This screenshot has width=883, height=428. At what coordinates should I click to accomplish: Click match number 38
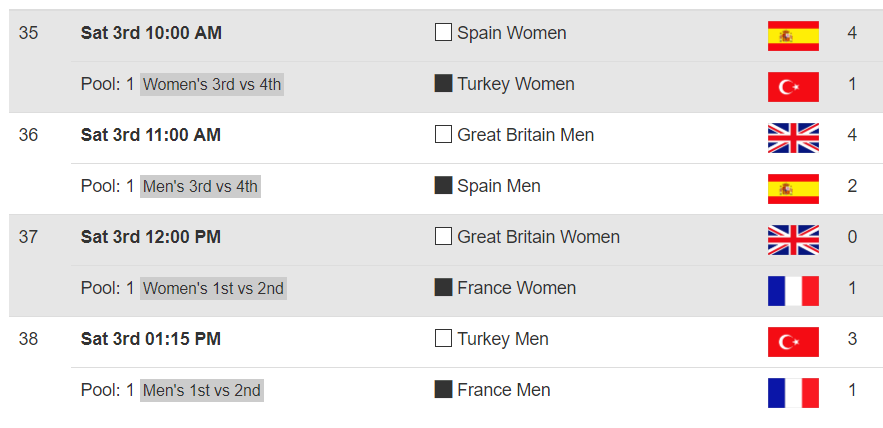(x=29, y=339)
